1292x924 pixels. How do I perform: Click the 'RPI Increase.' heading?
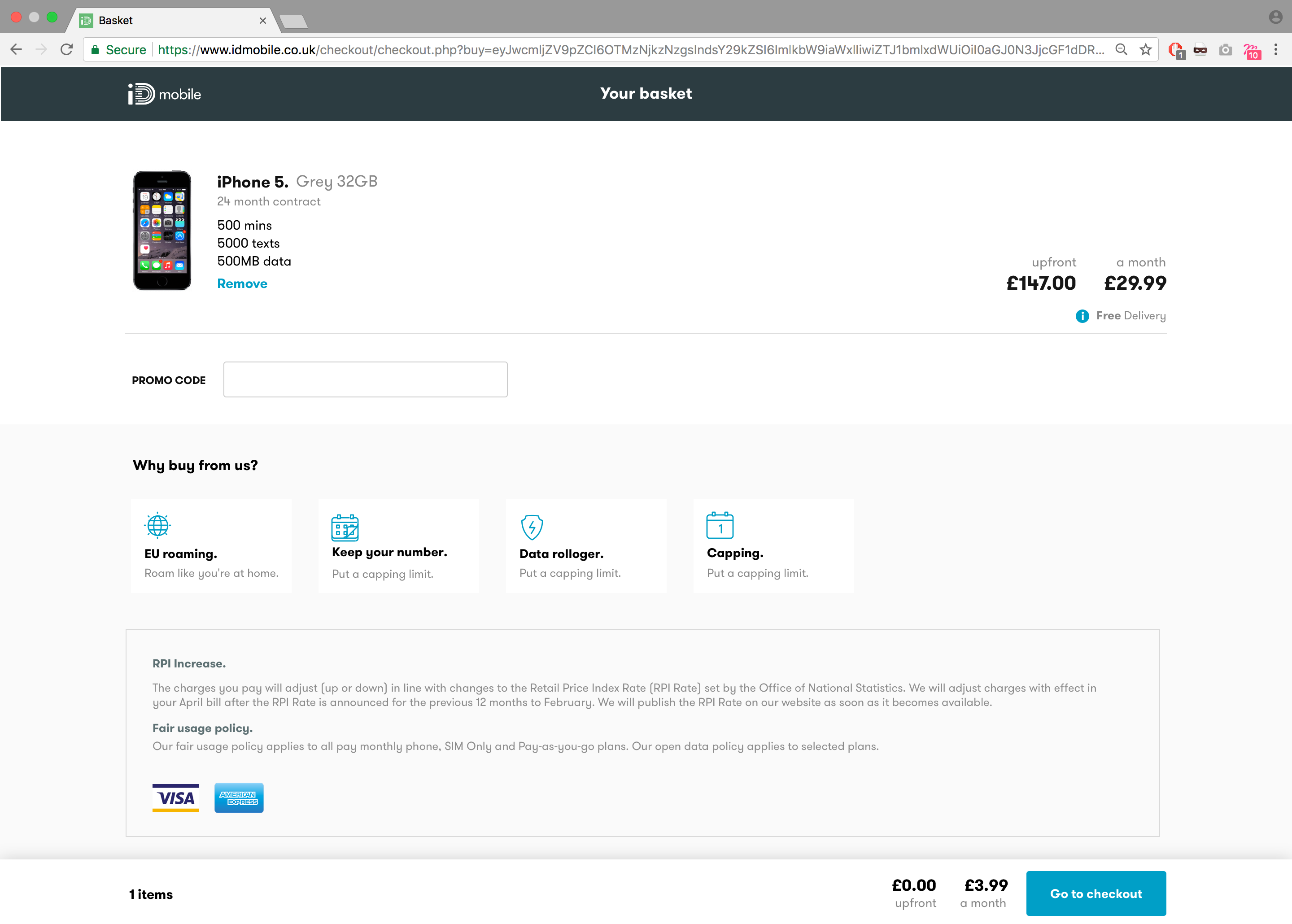(189, 663)
